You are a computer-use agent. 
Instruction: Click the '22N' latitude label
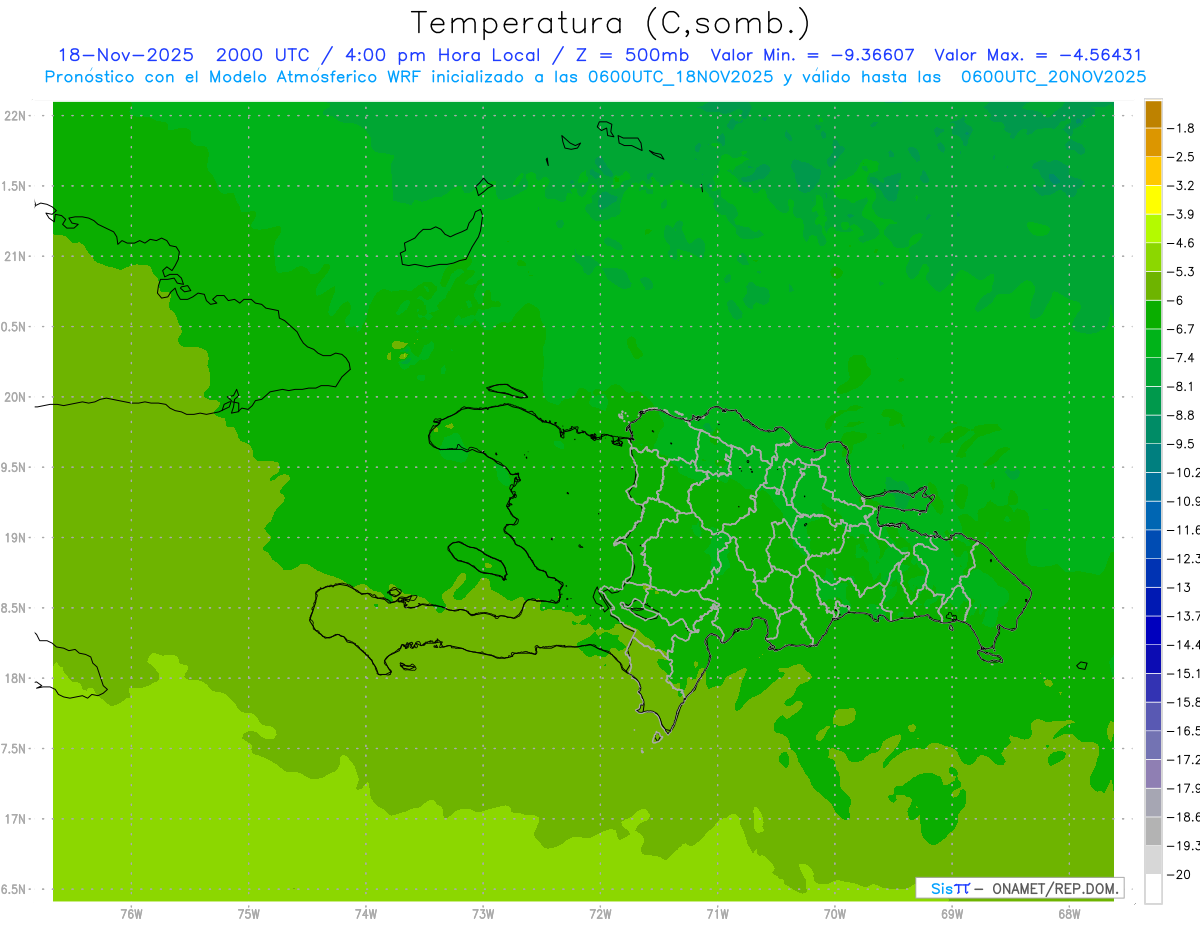click(14, 116)
